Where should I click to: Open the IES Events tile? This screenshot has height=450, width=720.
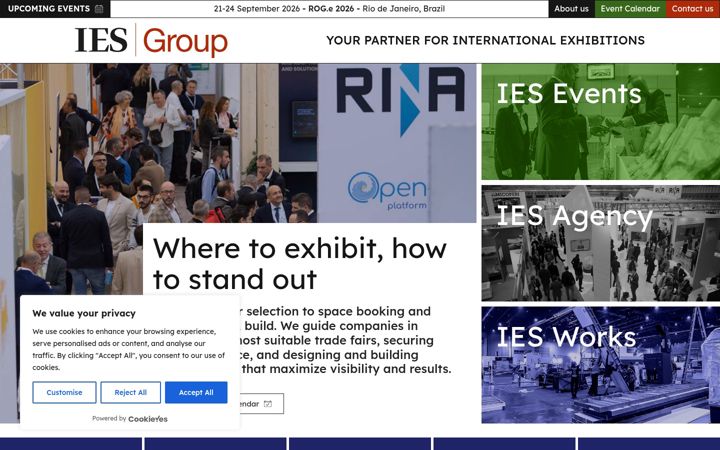tap(601, 122)
